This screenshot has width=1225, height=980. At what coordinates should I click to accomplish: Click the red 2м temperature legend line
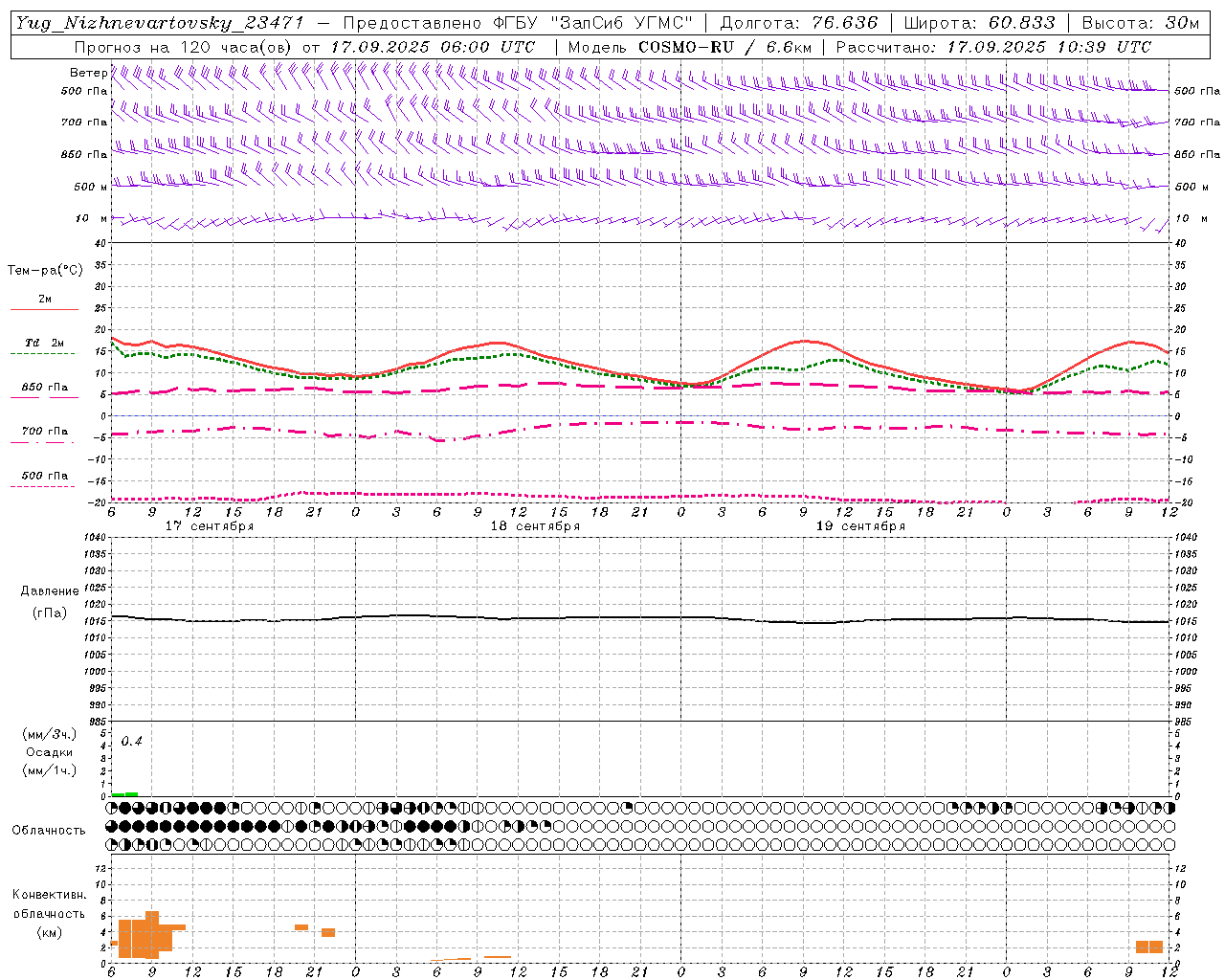coord(44,309)
